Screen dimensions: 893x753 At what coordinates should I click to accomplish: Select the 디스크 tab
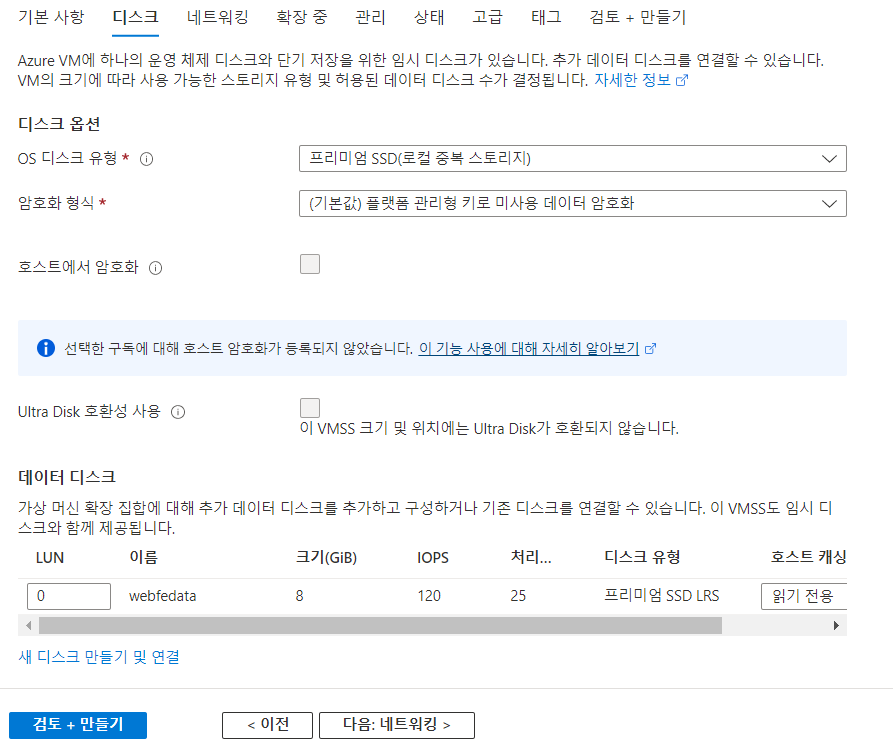pos(135,17)
